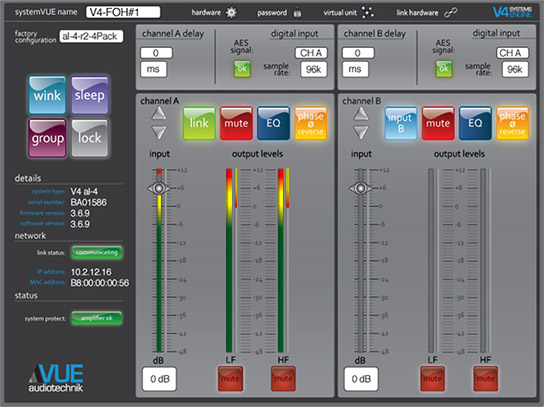
Task: Activate the sleep button
Action: point(90,95)
